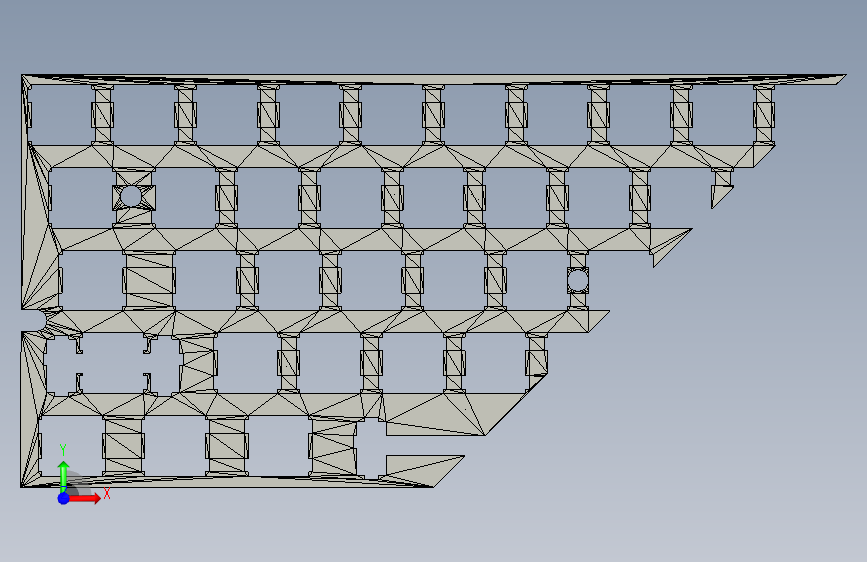
Task: Click the blue Z axis ball on triad
Action: [64, 498]
